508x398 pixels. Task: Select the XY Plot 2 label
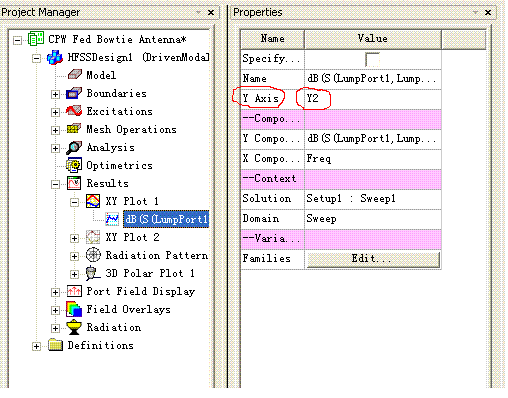[132, 238]
